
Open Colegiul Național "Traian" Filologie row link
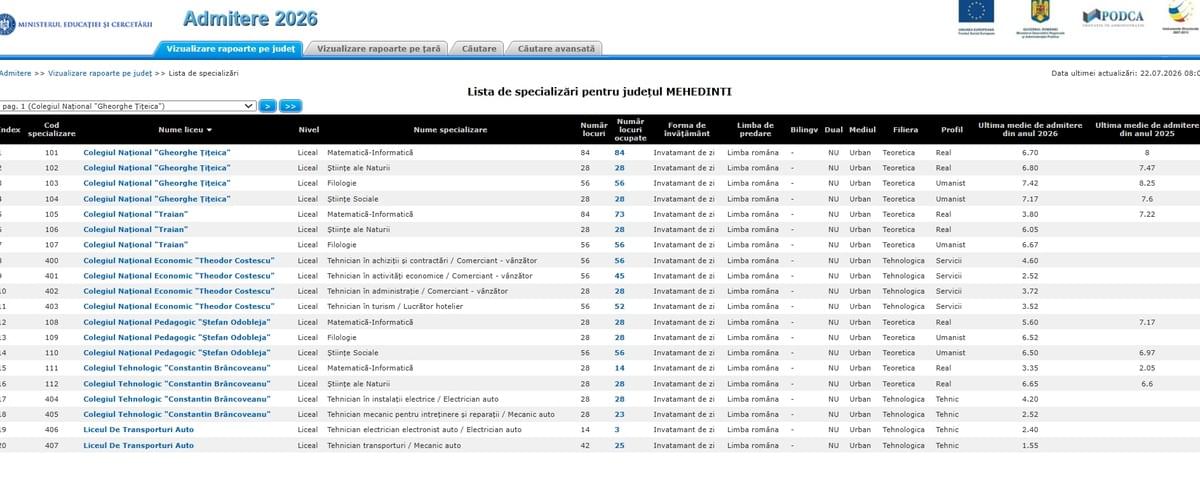click(x=135, y=245)
